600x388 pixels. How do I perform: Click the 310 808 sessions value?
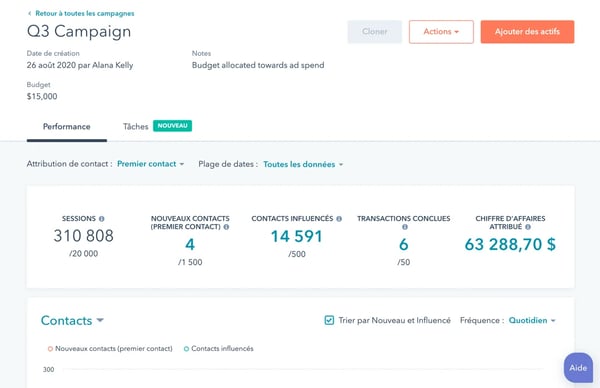[x=83, y=236]
